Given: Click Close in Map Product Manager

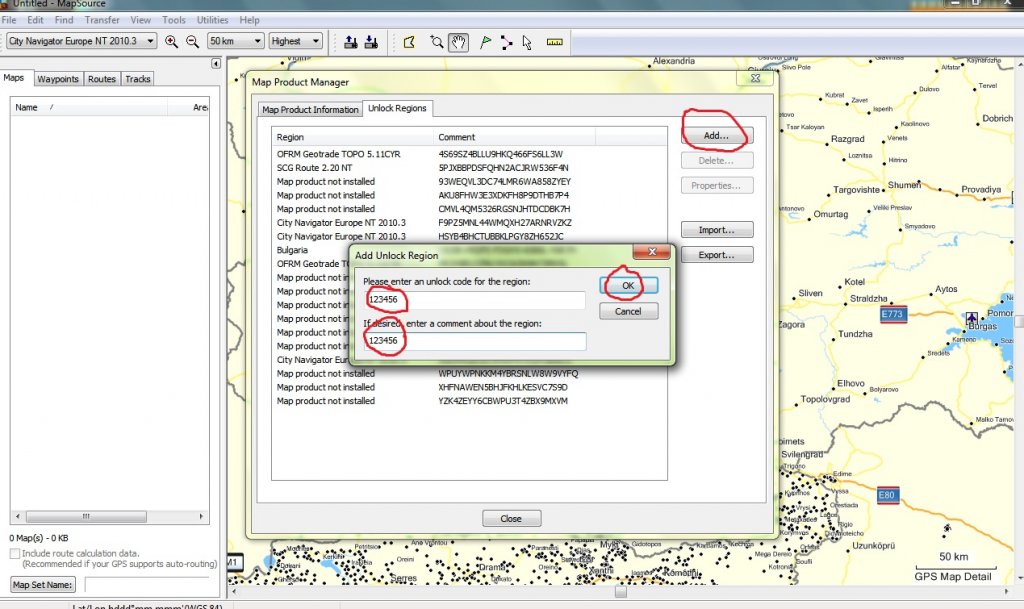Looking at the screenshot, I should 511,518.
